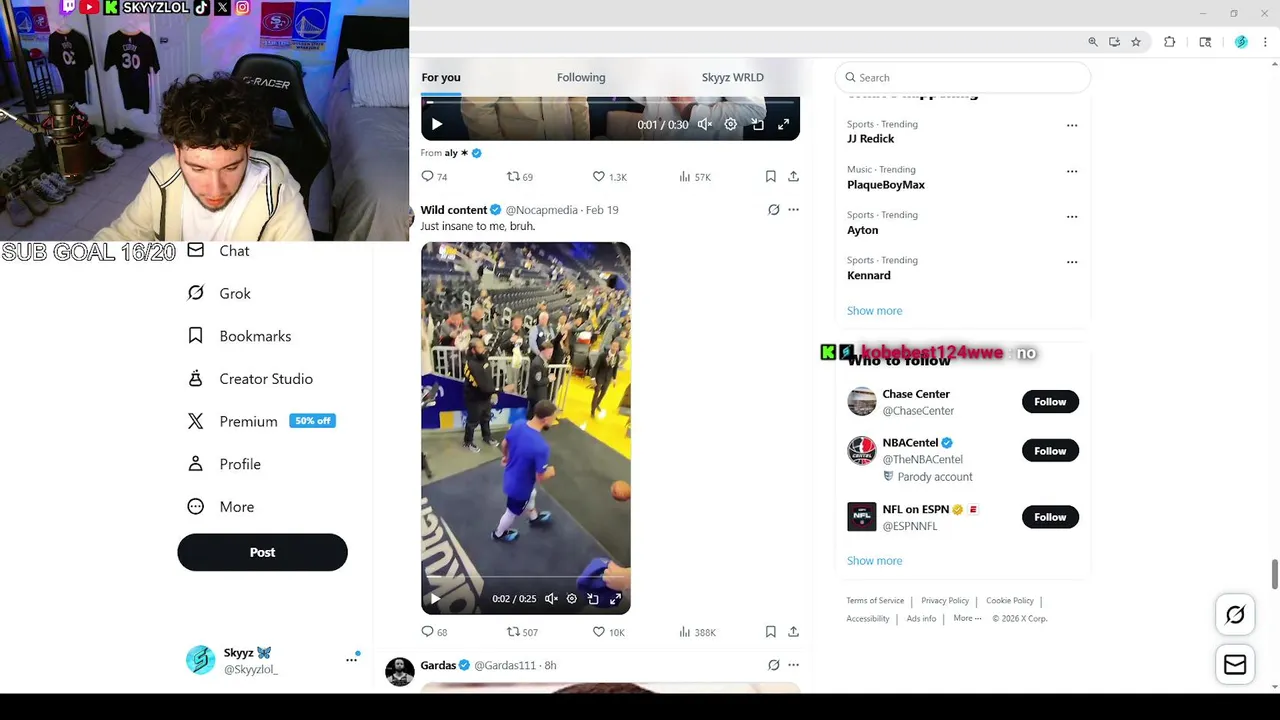Like the post with 10K likes
The image size is (1280, 720).
coord(609,632)
